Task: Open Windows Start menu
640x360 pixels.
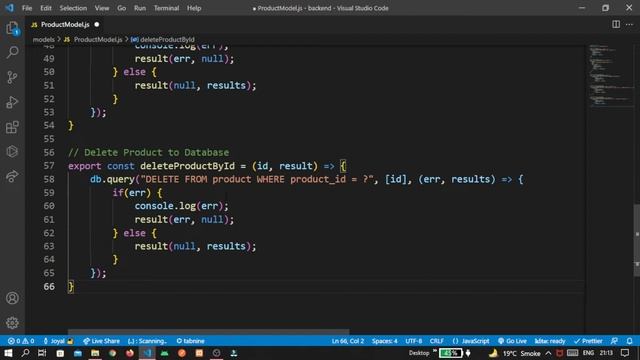Action: [8, 353]
